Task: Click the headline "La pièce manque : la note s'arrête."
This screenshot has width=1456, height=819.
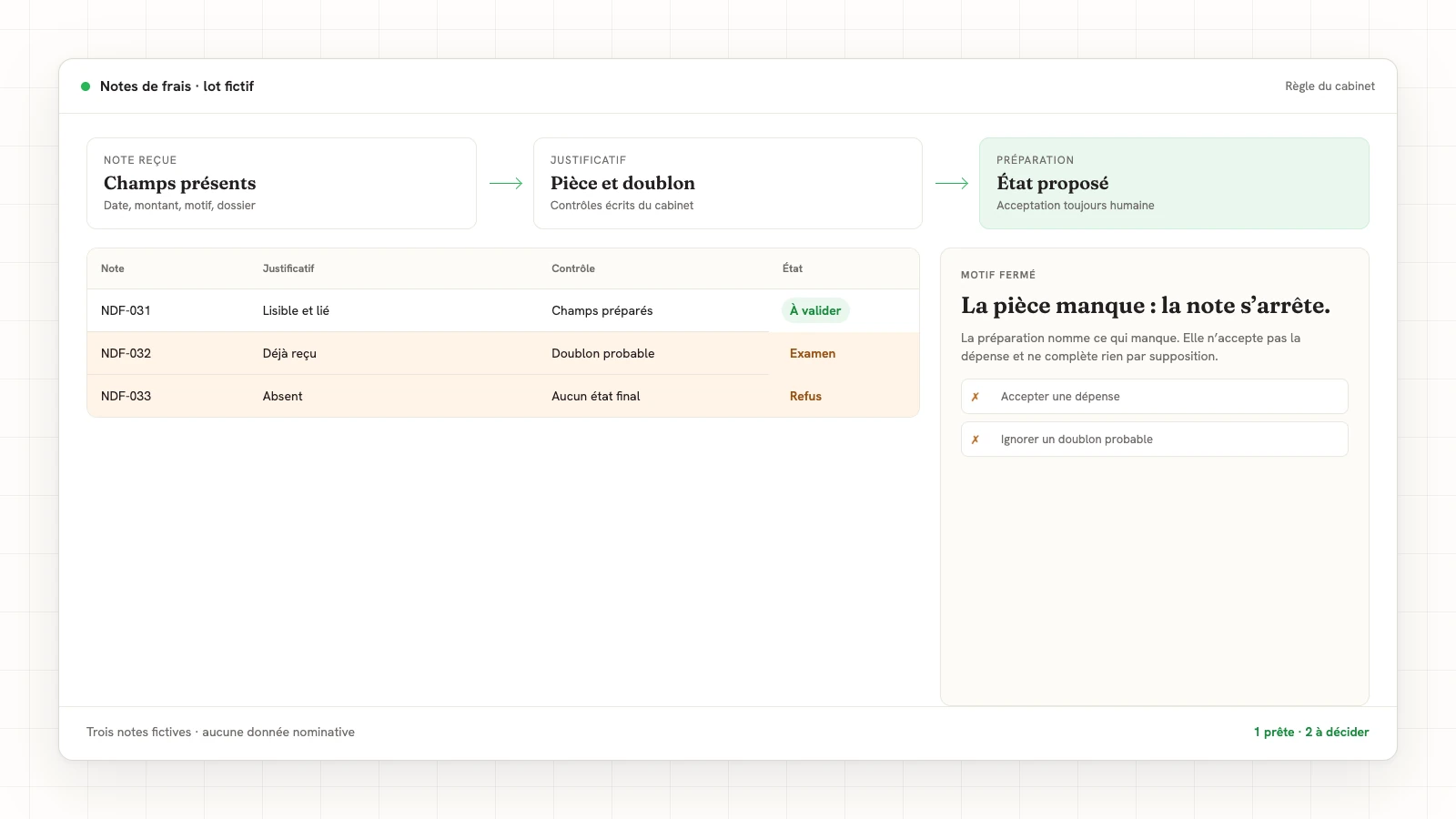Action: (x=1146, y=306)
